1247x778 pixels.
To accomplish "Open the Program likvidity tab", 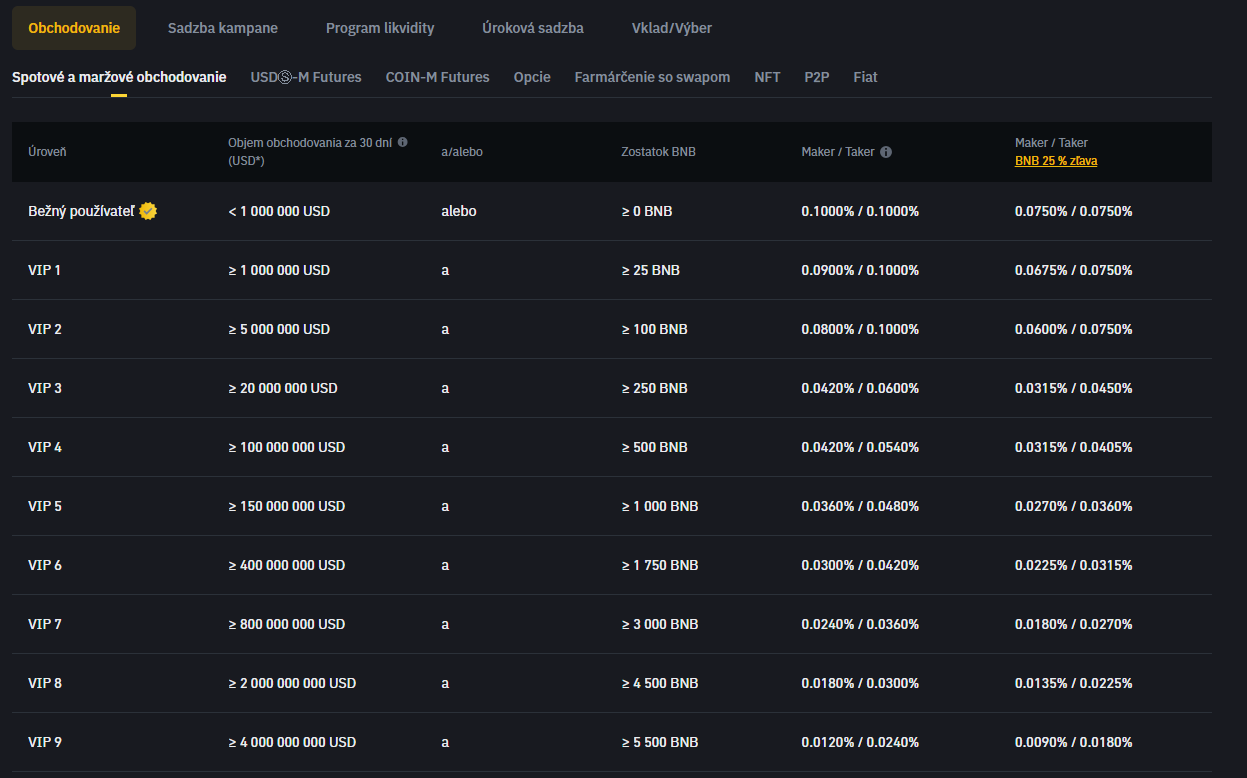I will 380,28.
